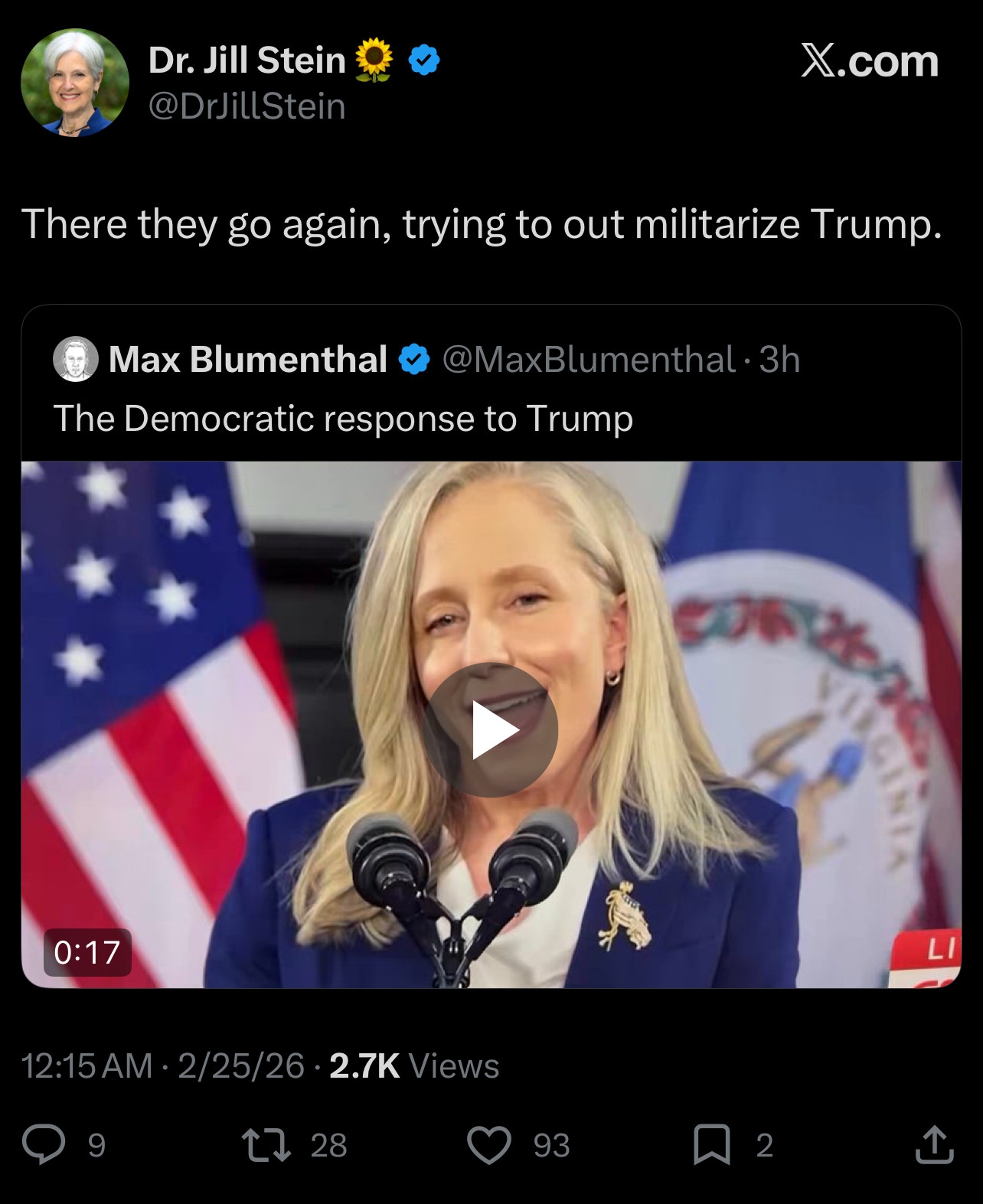Repost this post using the retweet icon
The width and height of the screenshot is (983, 1204).
tap(266, 1145)
